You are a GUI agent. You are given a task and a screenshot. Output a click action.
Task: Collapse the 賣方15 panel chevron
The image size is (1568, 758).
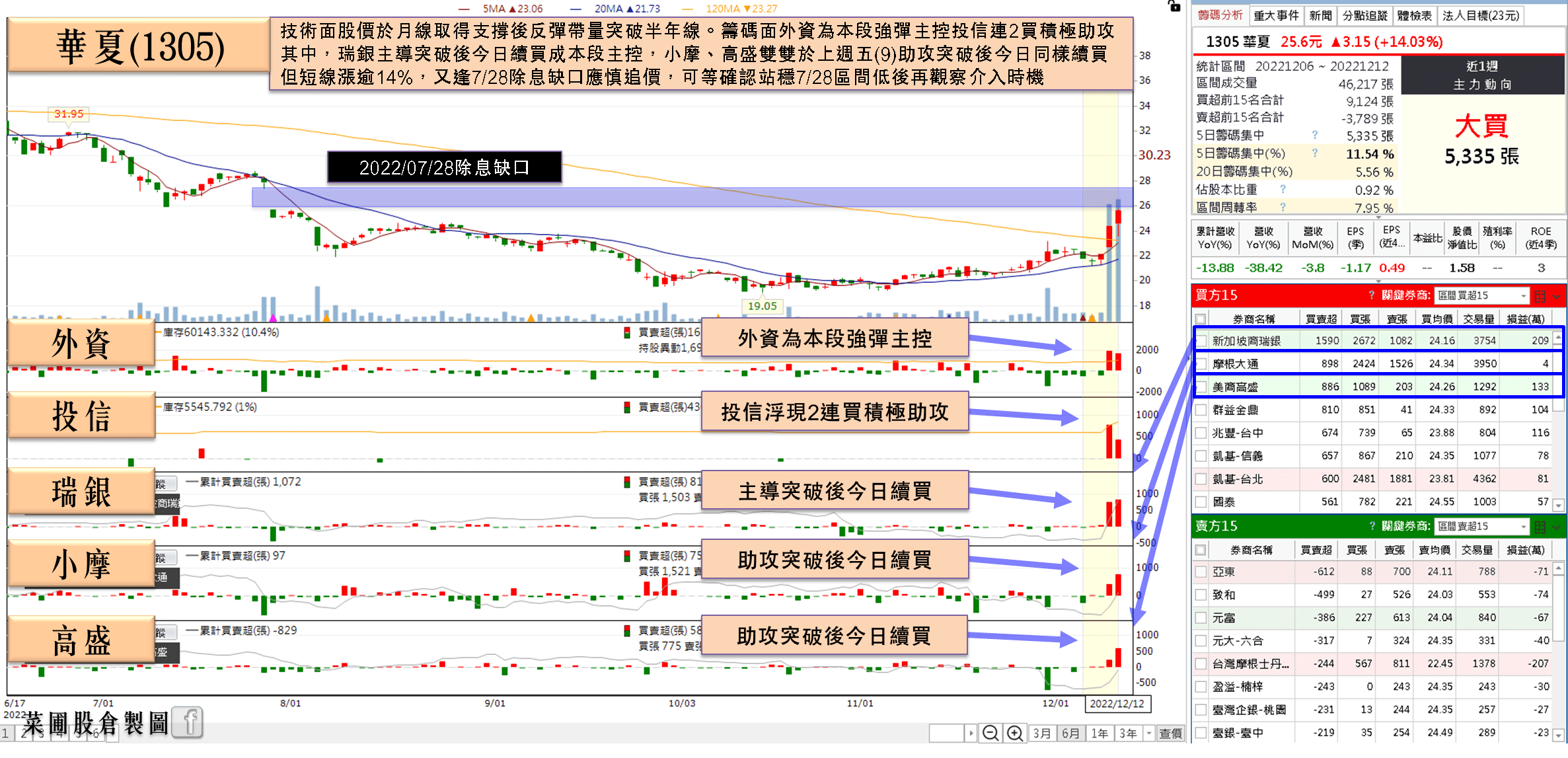1557,527
